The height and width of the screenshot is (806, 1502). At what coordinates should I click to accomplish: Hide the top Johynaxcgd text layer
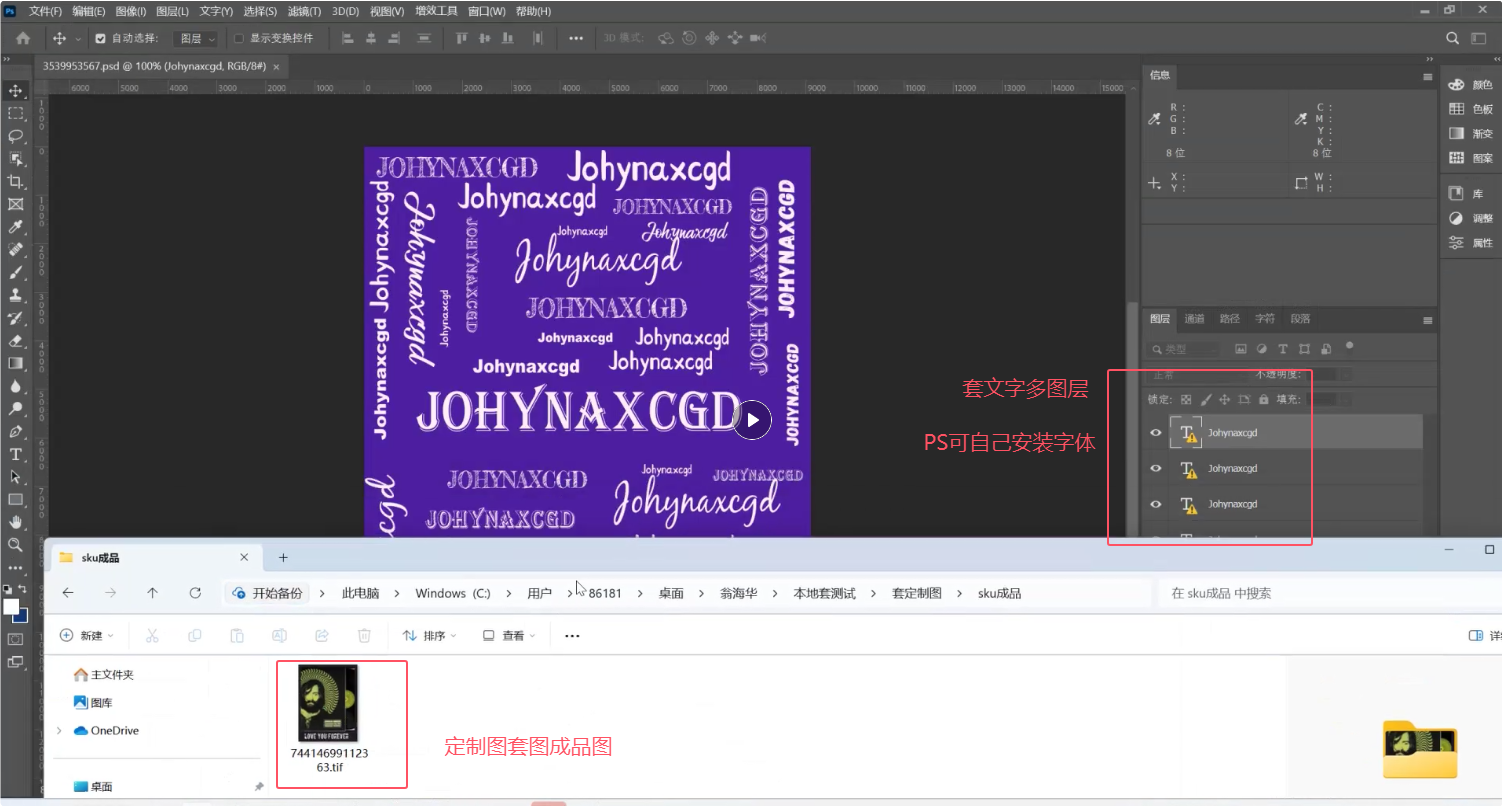click(x=1155, y=432)
